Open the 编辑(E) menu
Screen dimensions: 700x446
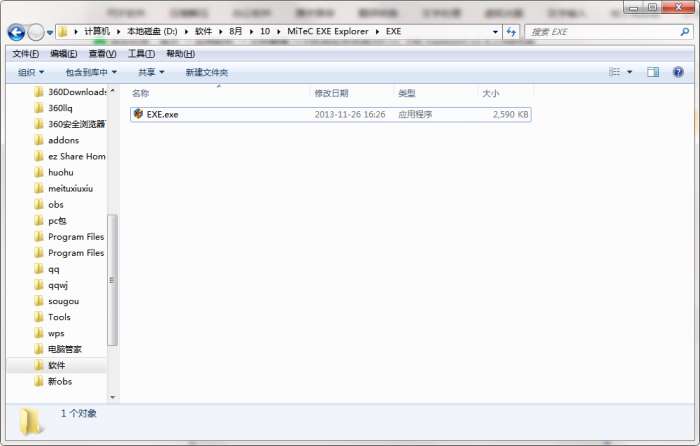[x=63, y=54]
